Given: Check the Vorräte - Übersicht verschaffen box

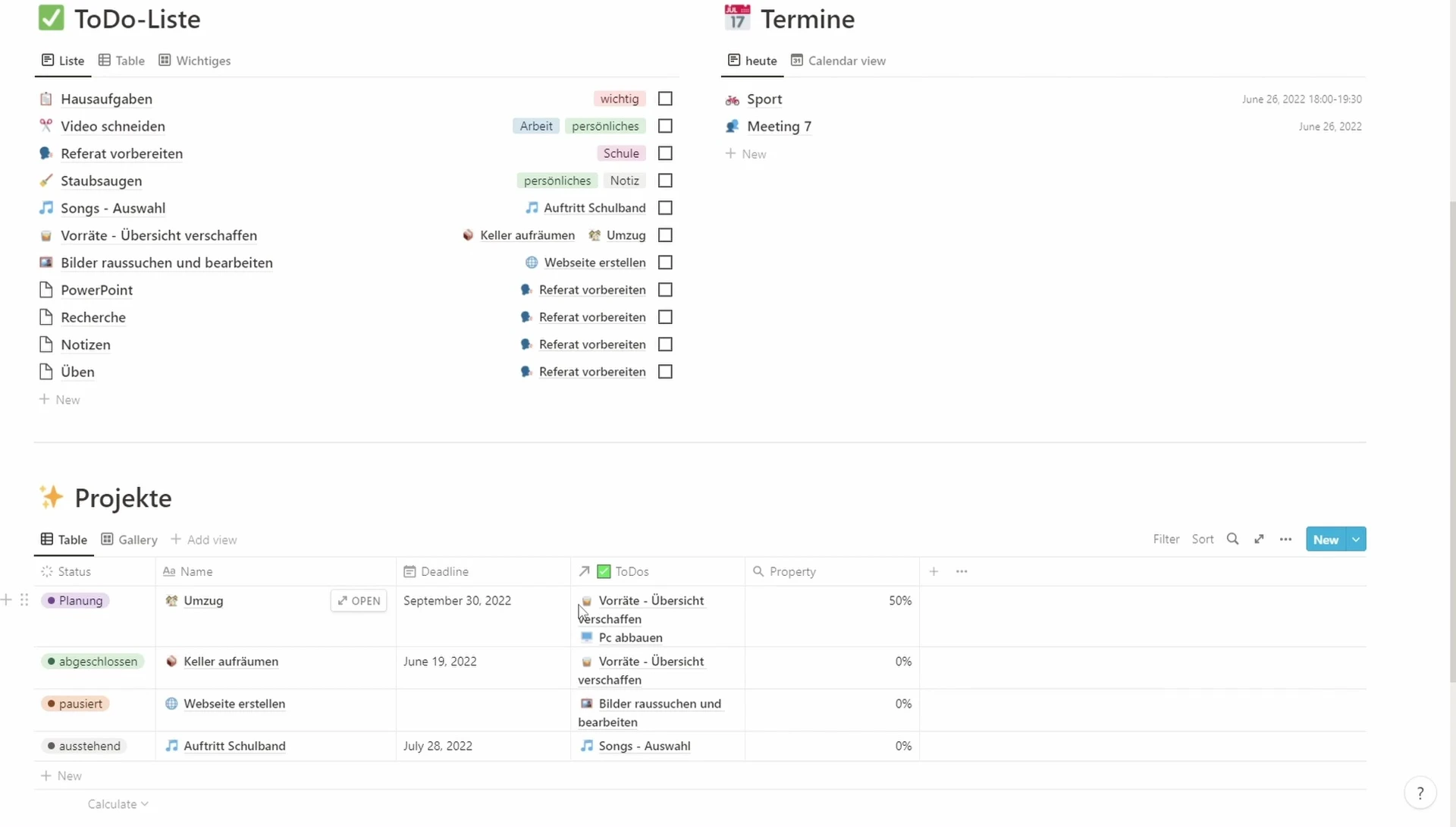Looking at the screenshot, I should tap(665, 235).
